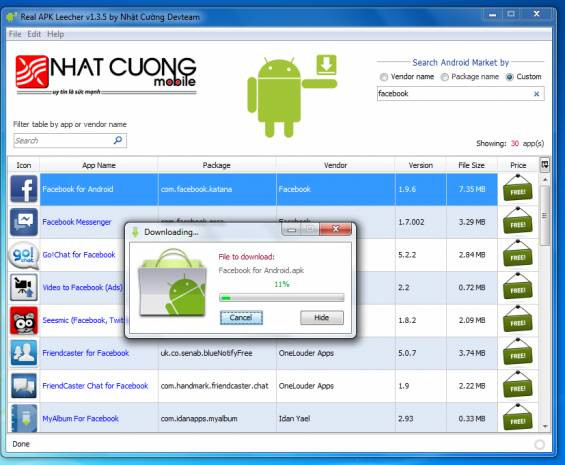The image size is (565, 465).
Task: Click the version 1.7.002 cell
Action: tap(421, 222)
